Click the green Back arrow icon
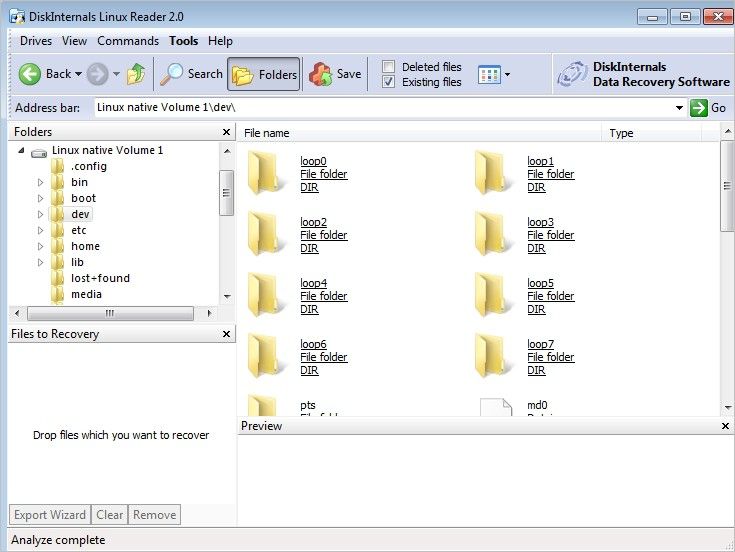Image resolution: width=735 pixels, height=552 pixels. [30, 74]
